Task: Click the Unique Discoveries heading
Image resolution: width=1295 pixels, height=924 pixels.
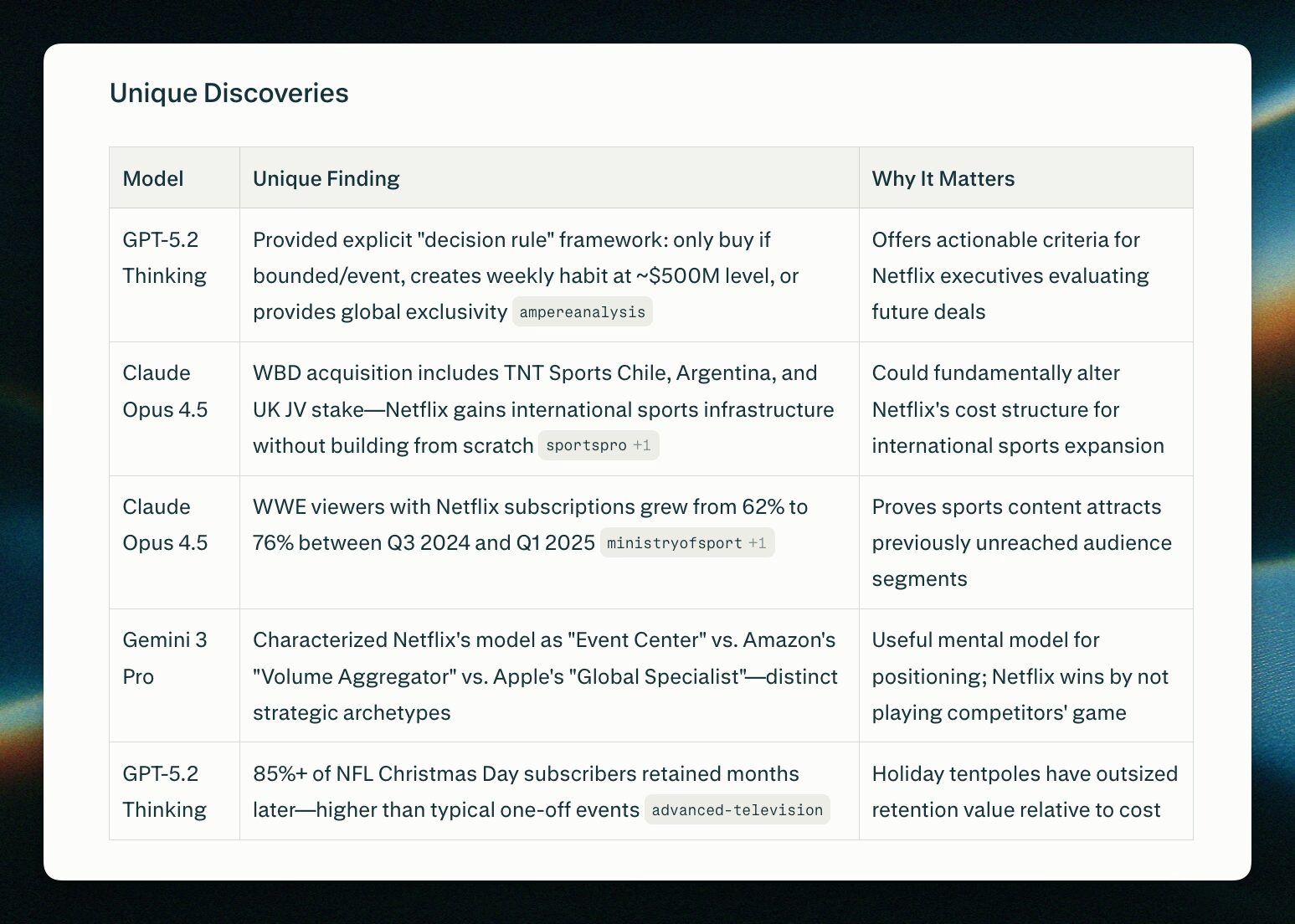Action: (229, 93)
